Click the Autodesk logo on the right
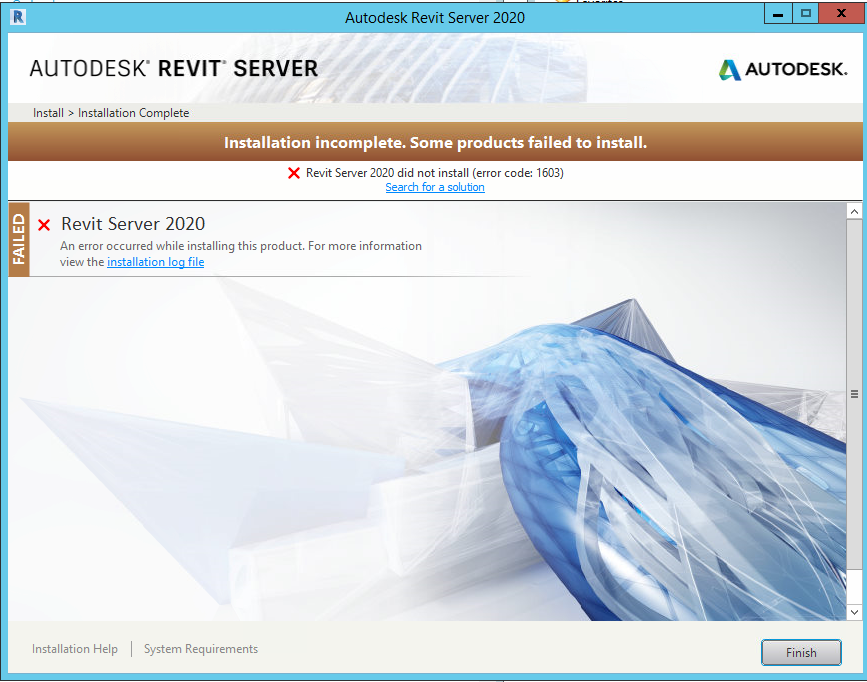Viewport: 867px width, 682px height. [783, 69]
